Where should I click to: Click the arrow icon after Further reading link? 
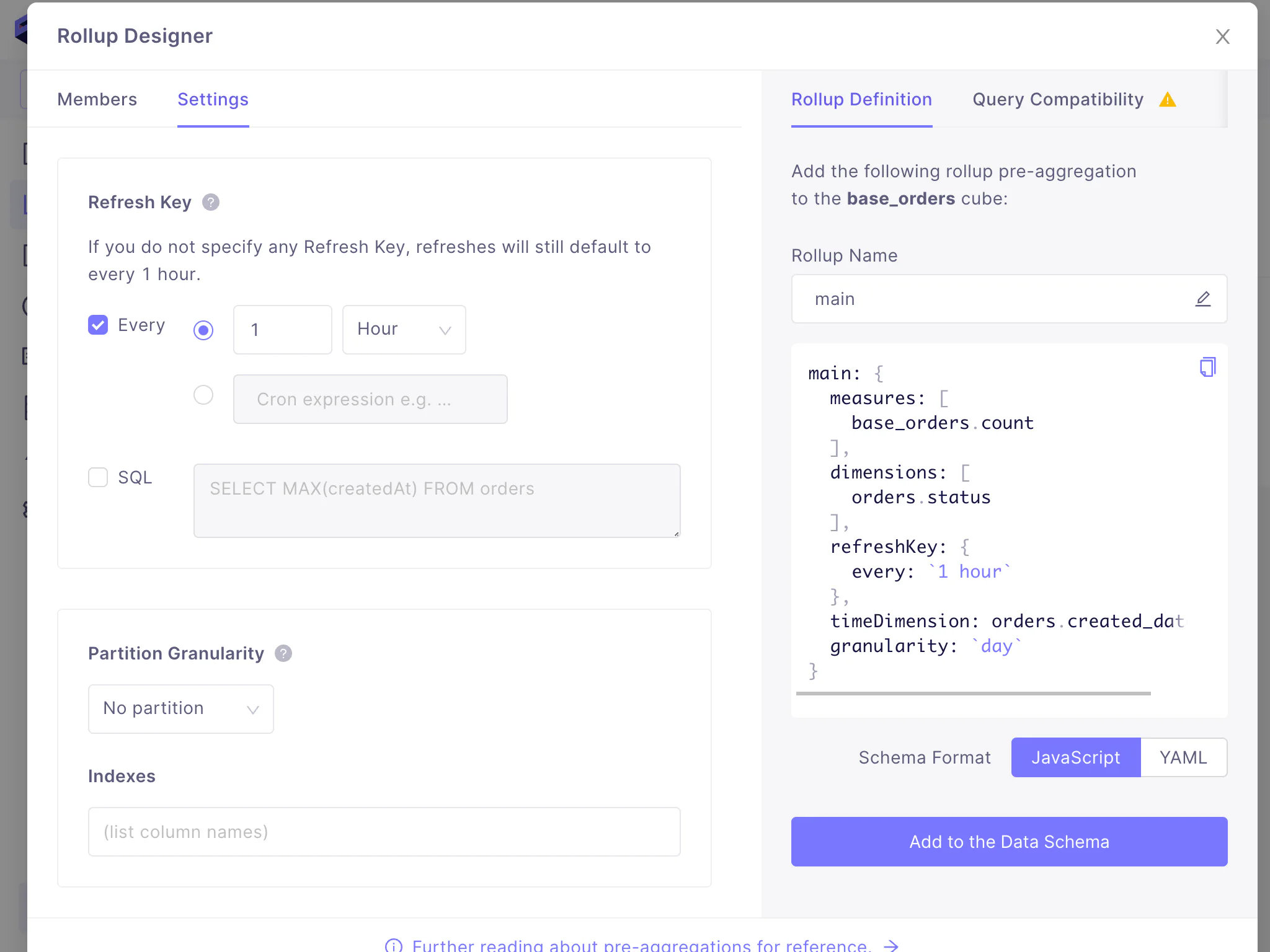pos(891,945)
